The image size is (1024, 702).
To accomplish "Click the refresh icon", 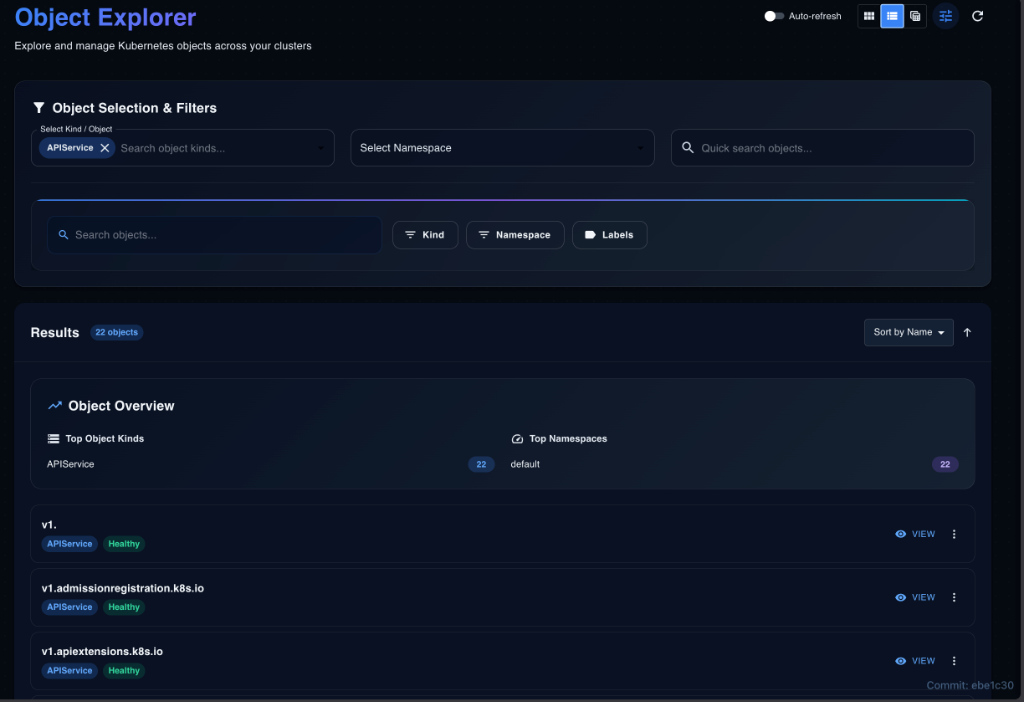I will [978, 16].
